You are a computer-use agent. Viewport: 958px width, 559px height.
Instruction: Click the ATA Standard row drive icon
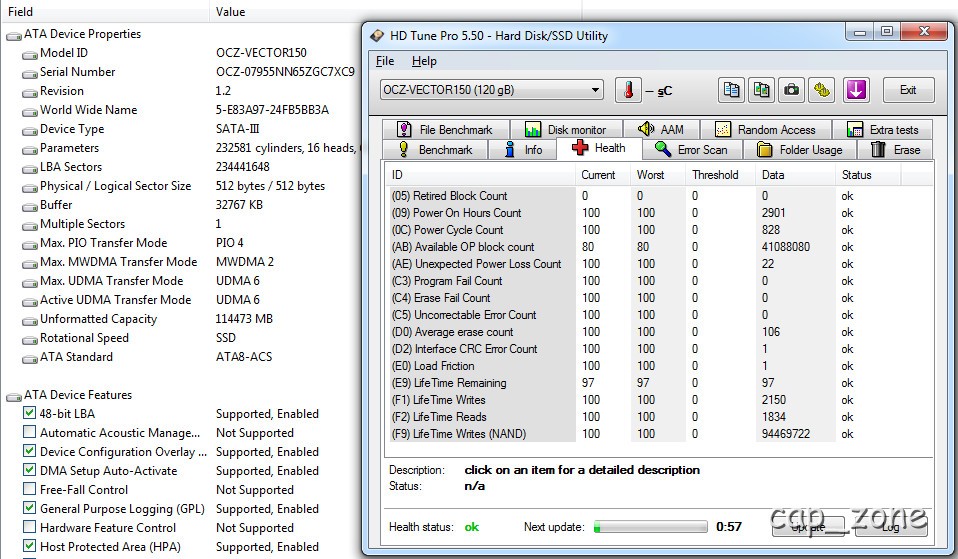click(29, 359)
